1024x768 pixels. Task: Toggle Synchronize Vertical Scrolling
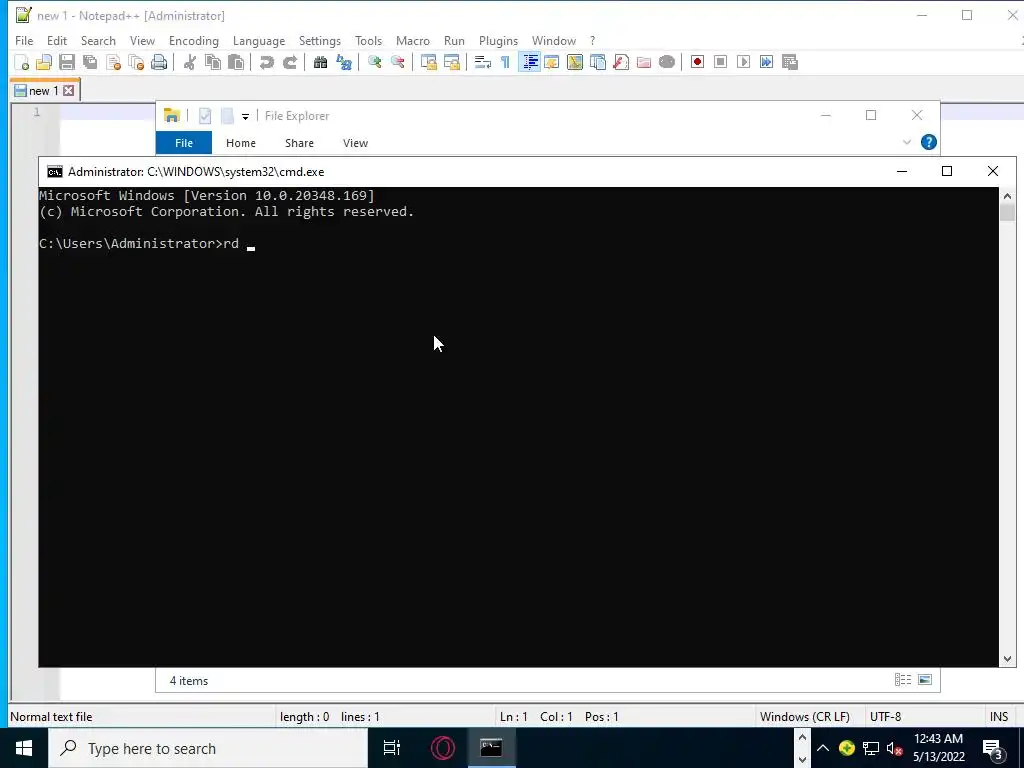tap(429, 62)
